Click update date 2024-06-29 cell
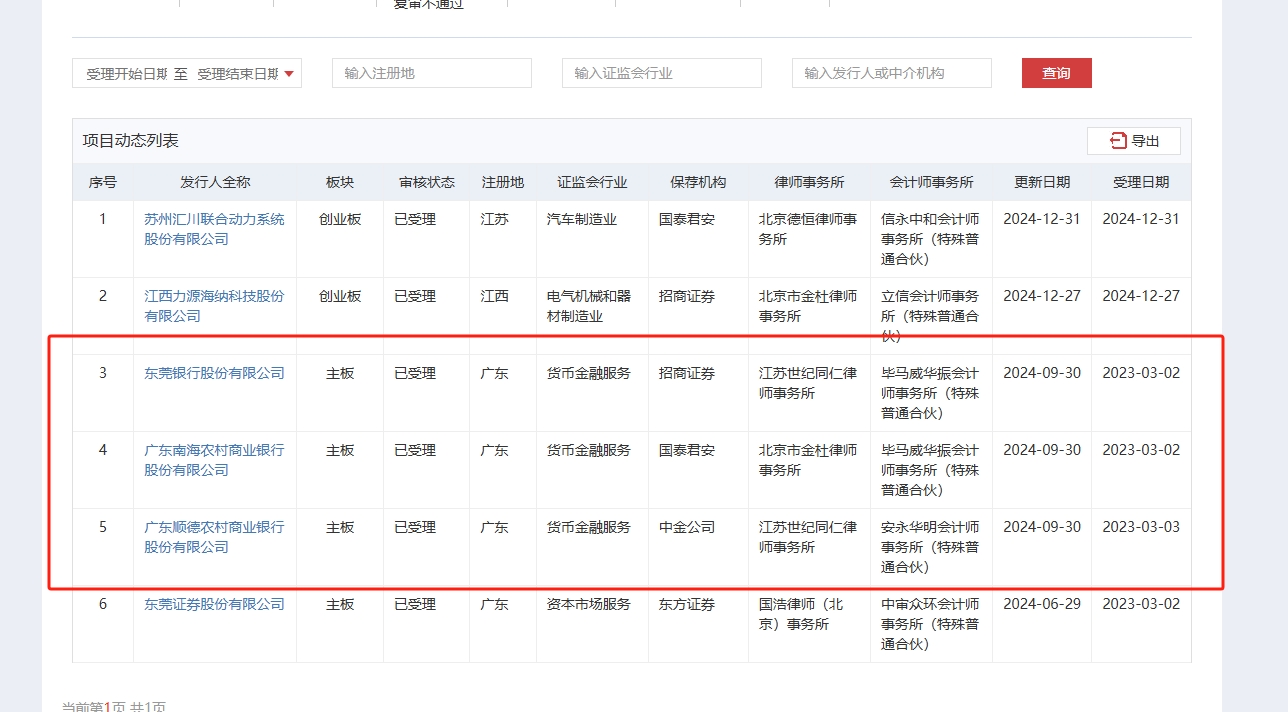The image size is (1288, 712). pos(1042,604)
